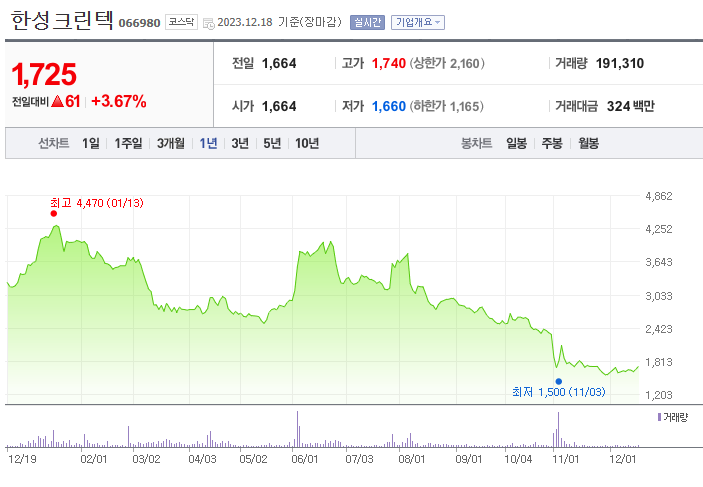Click the 08/01 date axis label

tap(412, 459)
